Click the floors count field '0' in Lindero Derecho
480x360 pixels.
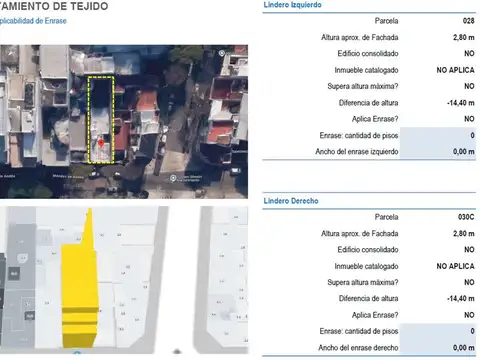pos(438,331)
